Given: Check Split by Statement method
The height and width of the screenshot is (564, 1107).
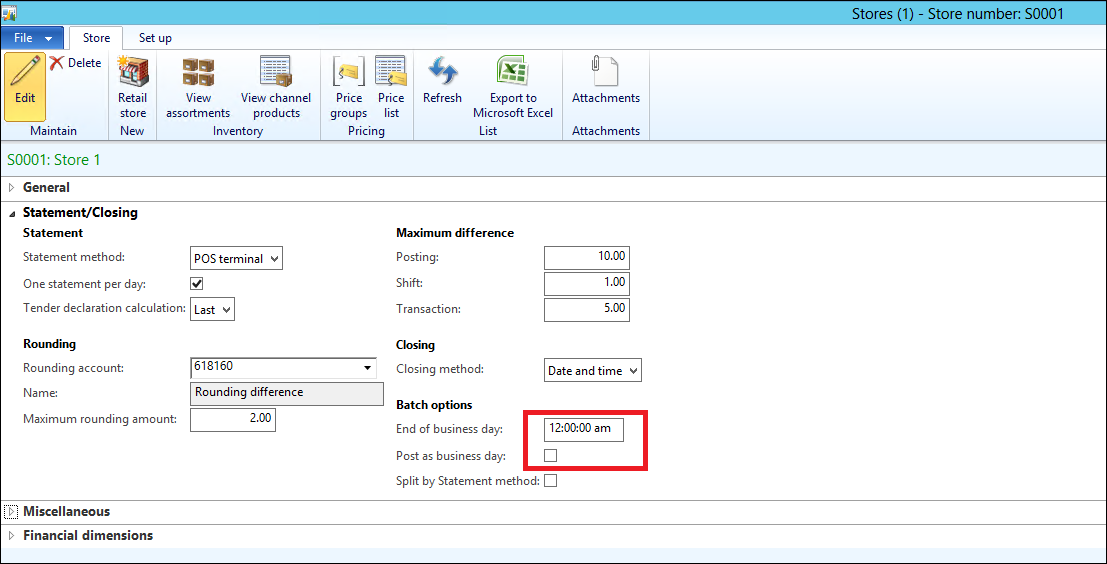Looking at the screenshot, I should 550,481.
